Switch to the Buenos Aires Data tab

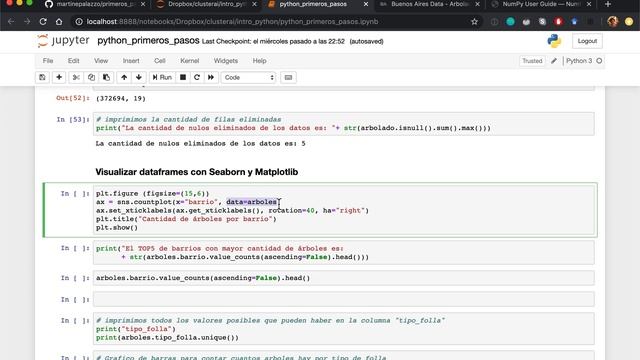tap(429, 4)
